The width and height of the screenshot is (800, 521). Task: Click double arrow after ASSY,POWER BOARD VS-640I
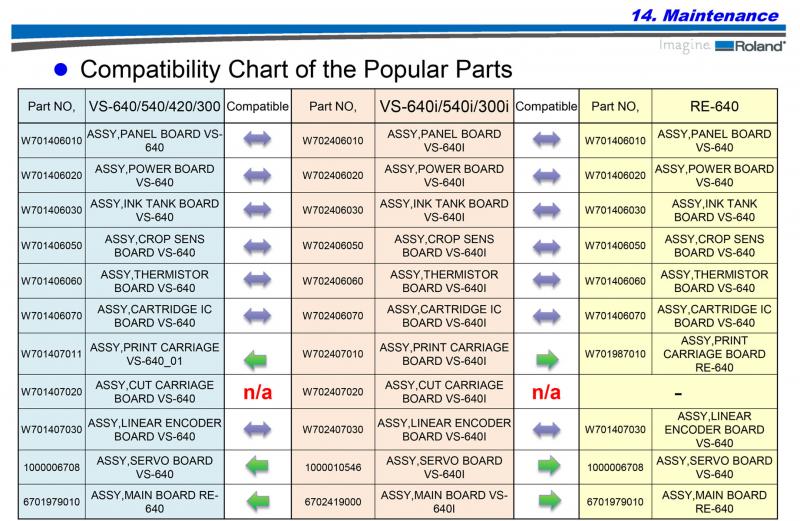[546, 176]
